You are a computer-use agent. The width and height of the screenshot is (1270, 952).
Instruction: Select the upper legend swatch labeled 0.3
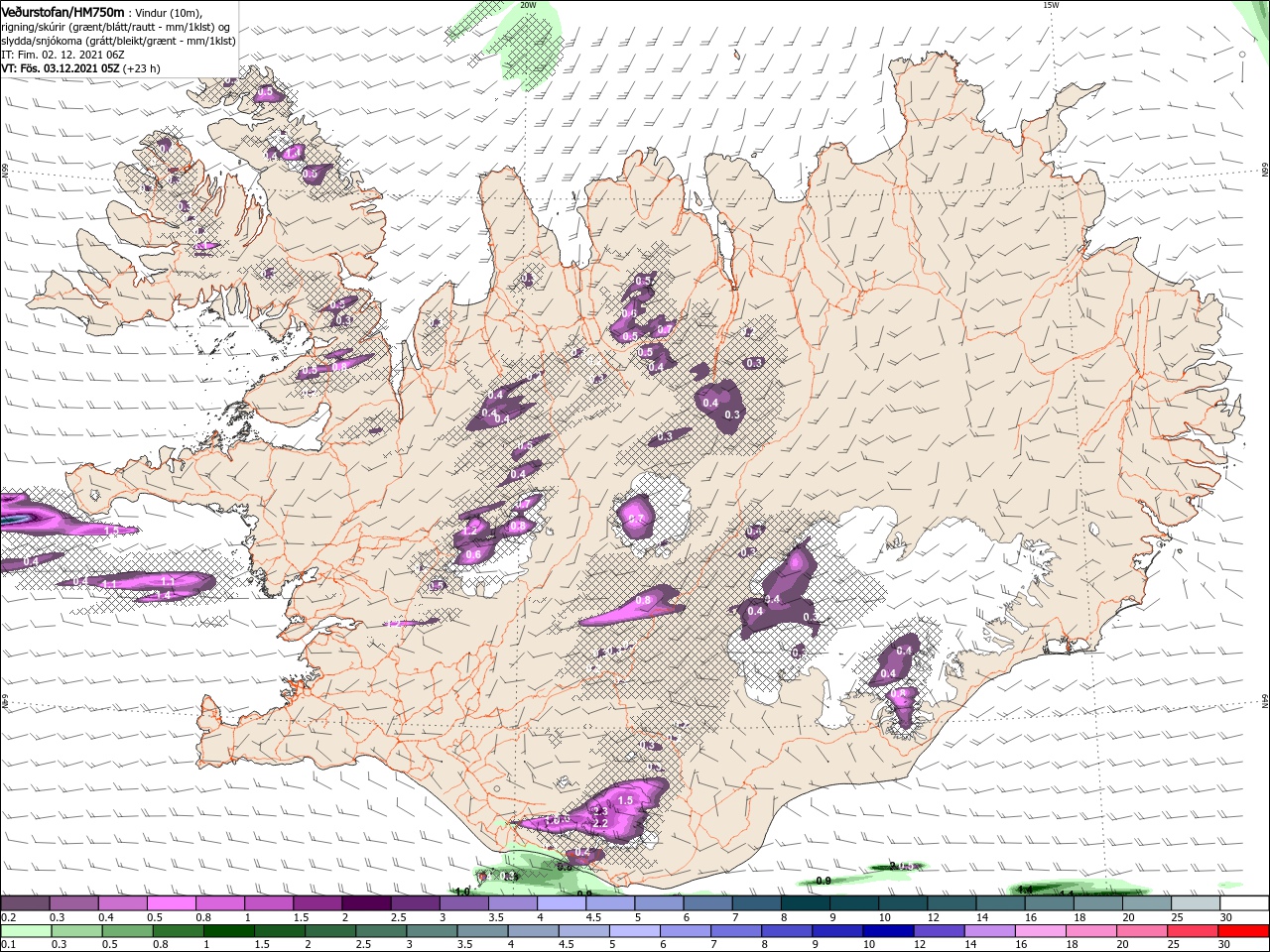coord(73,903)
